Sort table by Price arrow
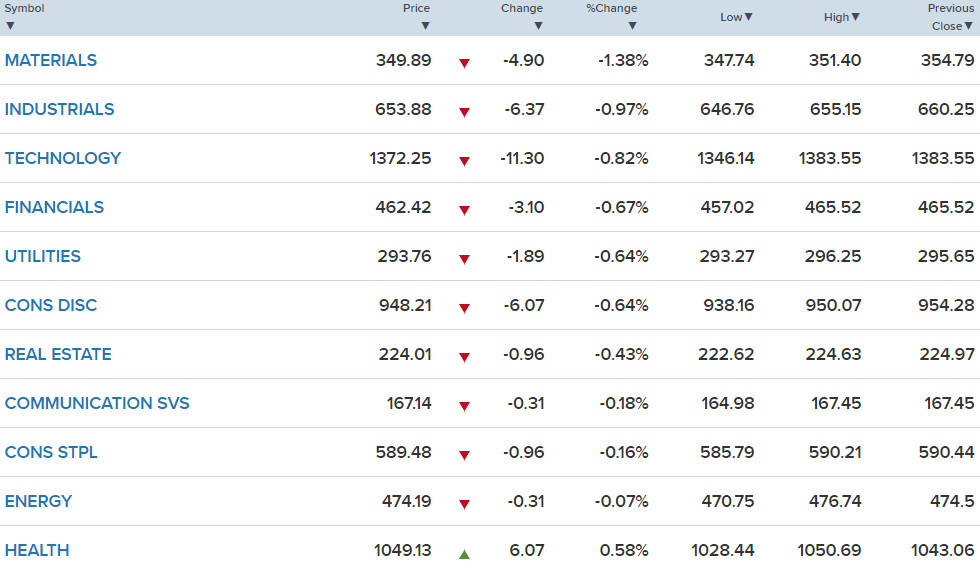The width and height of the screenshot is (980, 561). click(x=425, y=26)
